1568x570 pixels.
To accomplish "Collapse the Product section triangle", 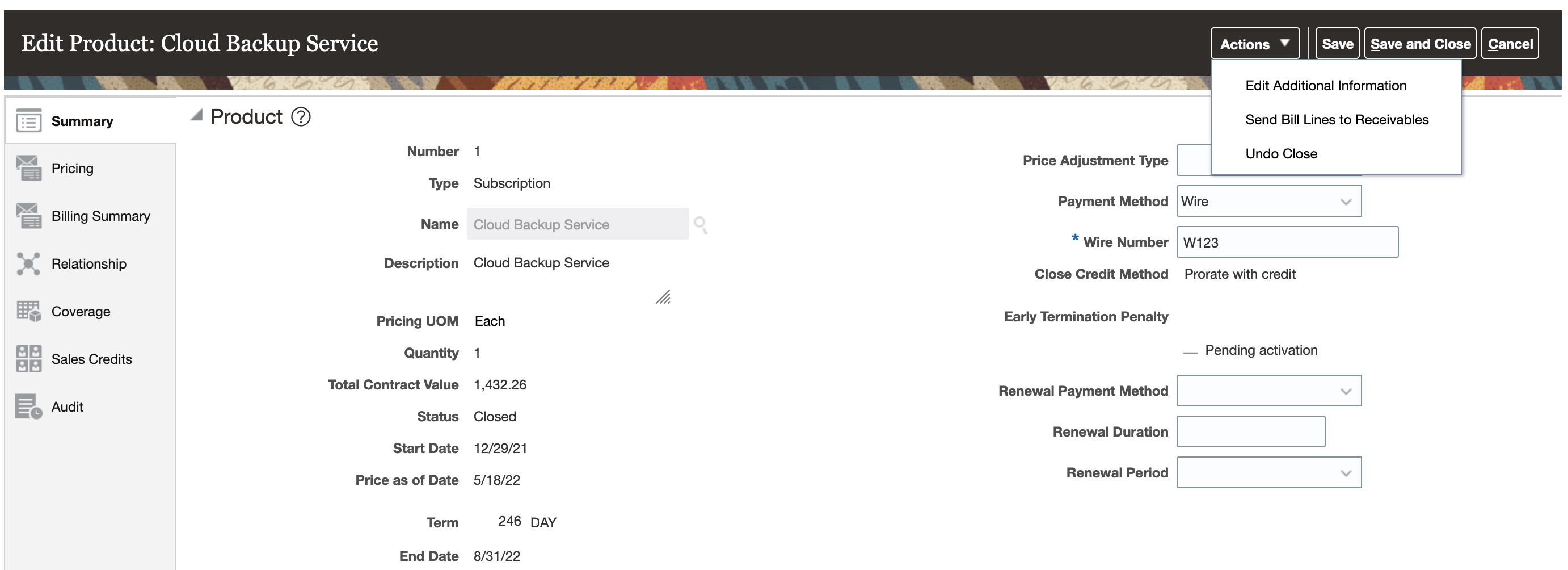I will click(x=197, y=115).
